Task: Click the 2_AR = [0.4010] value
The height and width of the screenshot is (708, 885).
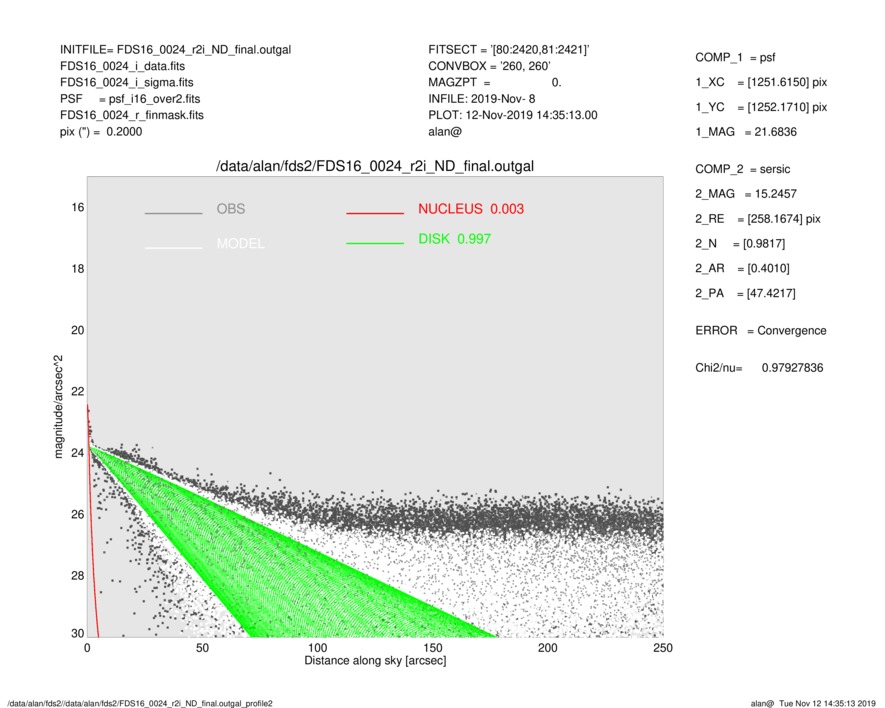Action: tap(742, 269)
